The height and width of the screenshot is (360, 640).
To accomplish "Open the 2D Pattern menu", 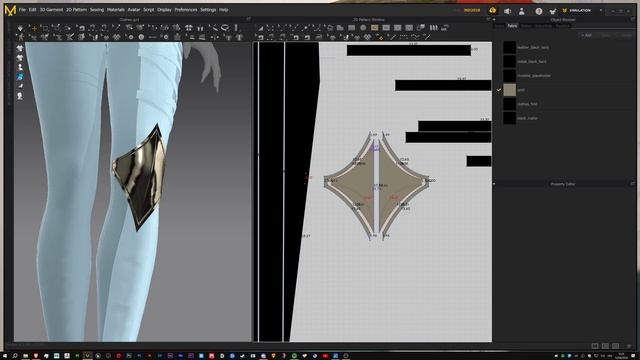I will tap(76, 10).
